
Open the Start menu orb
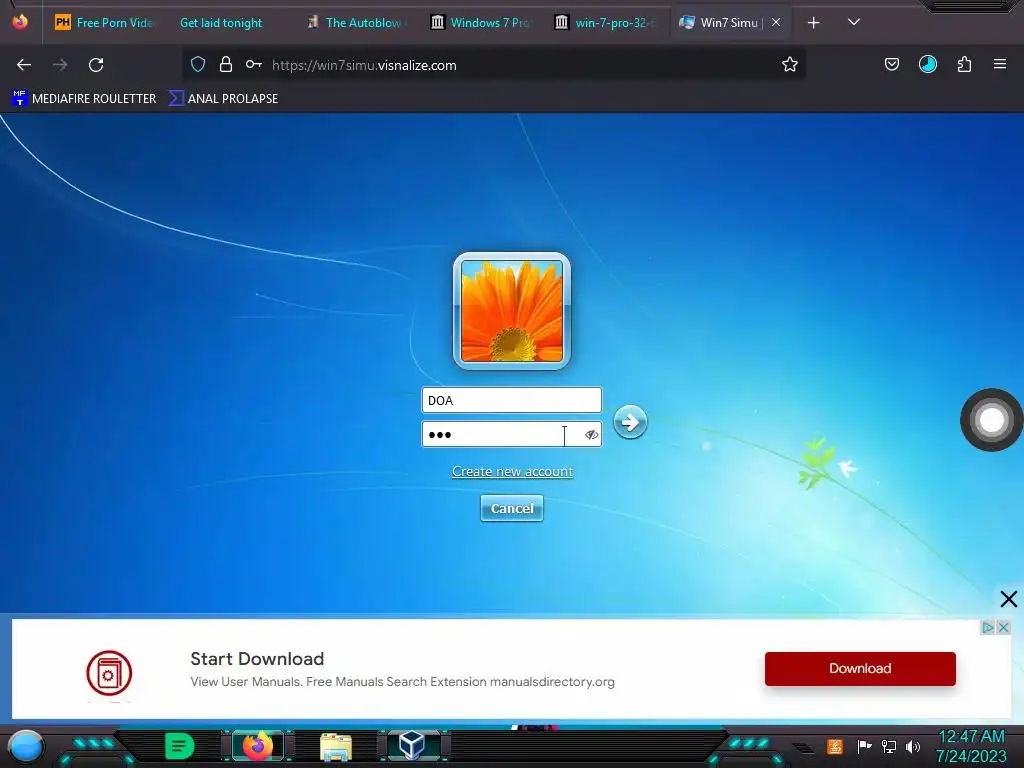click(x=25, y=746)
